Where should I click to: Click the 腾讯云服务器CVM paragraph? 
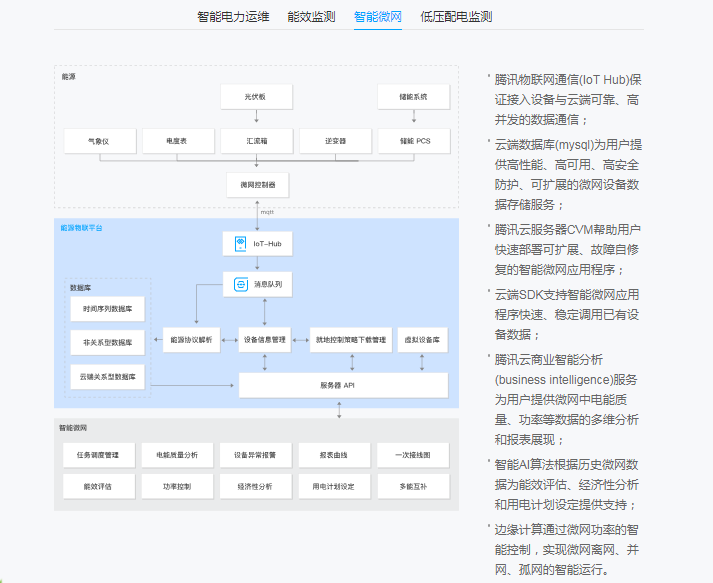click(567, 250)
